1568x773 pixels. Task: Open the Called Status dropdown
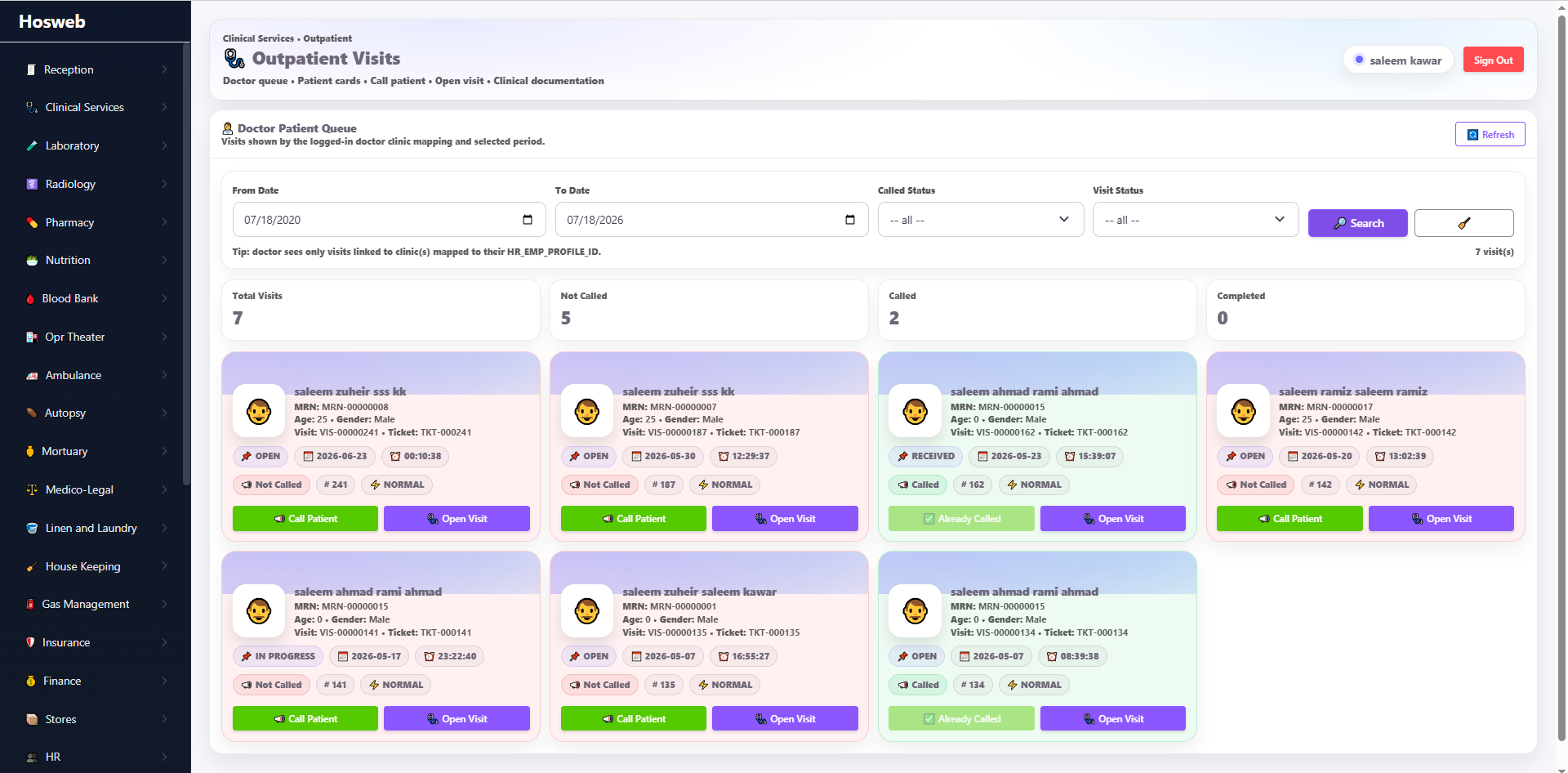pos(980,220)
